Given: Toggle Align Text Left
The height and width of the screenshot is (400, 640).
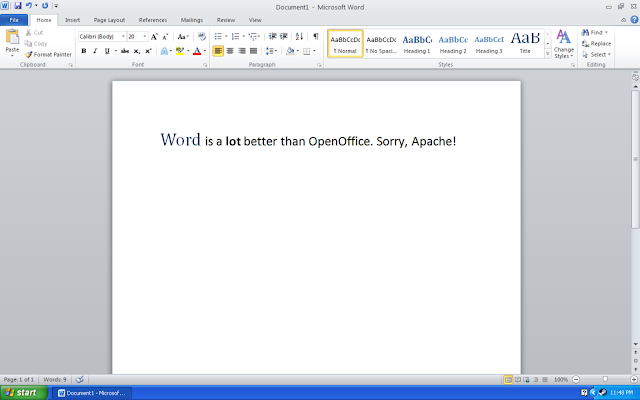Looking at the screenshot, I should pyautogui.click(x=218, y=51).
